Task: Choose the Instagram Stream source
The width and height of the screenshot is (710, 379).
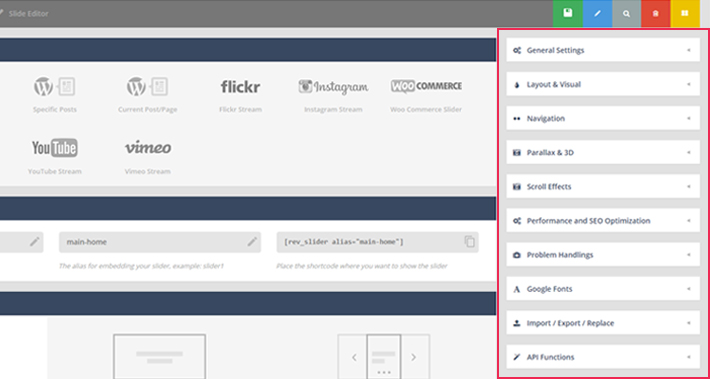Action: pyautogui.click(x=333, y=86)
